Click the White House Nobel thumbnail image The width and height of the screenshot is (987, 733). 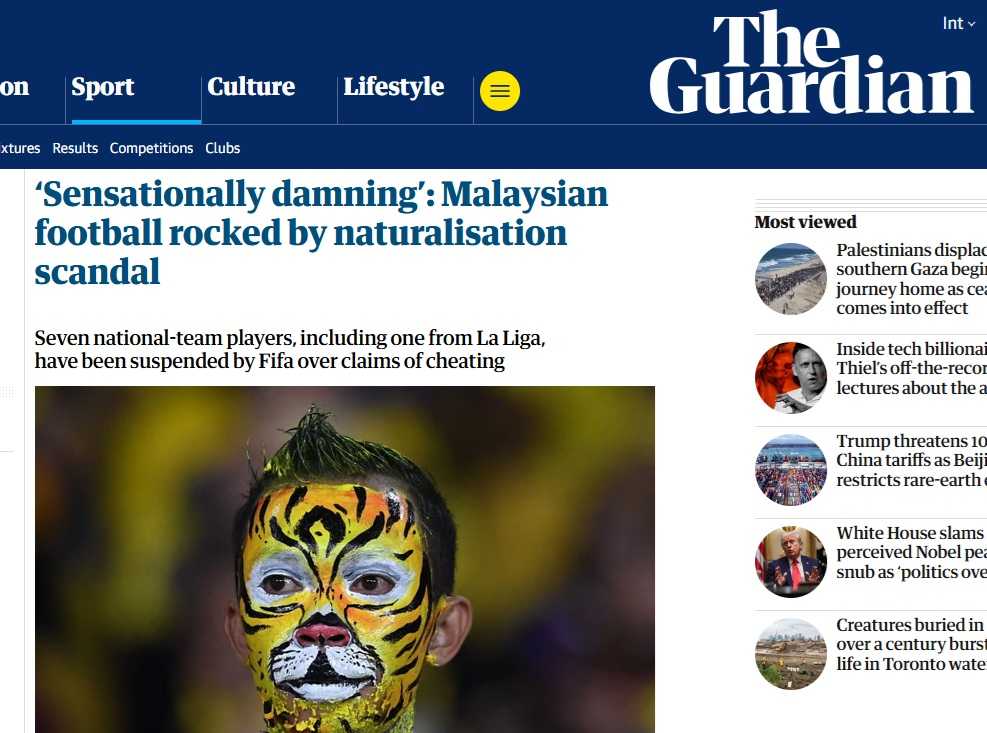pos(791,562)
